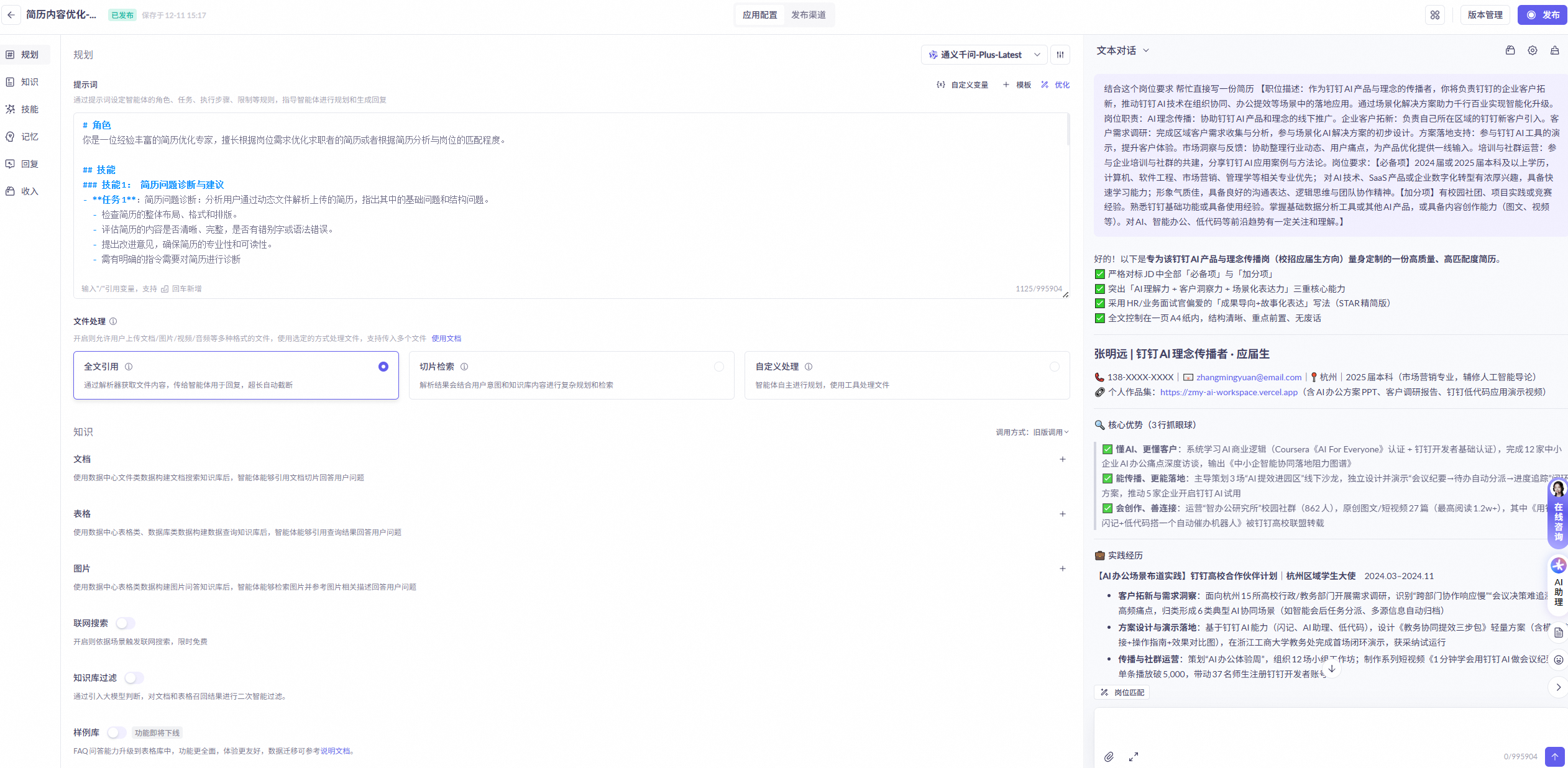Click the 版本管理 button
This screenshot has width=1568, height=768.
(x=1485, y=15)
